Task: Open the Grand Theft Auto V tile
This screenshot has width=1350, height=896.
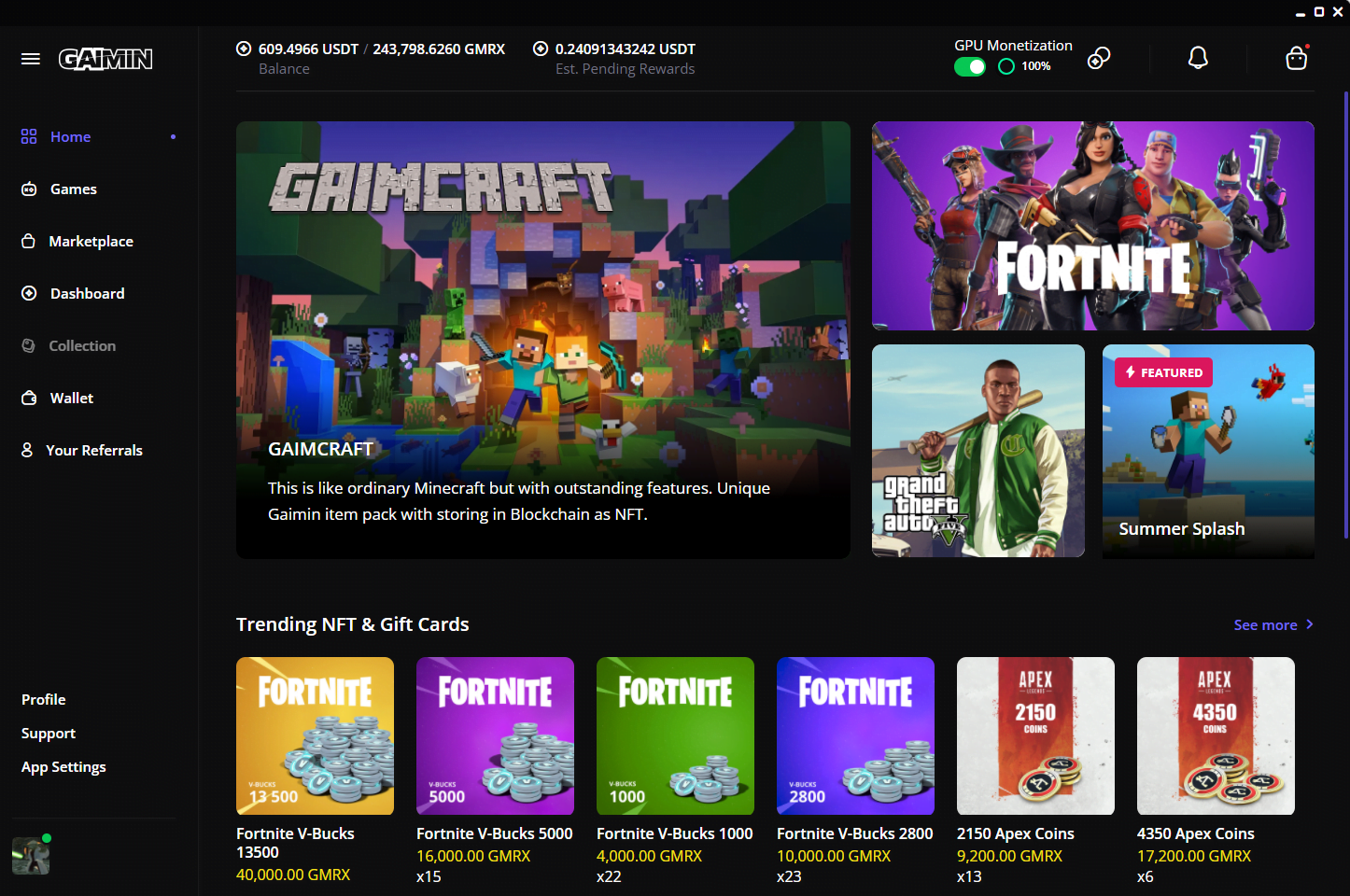Action: coord(978,451)
